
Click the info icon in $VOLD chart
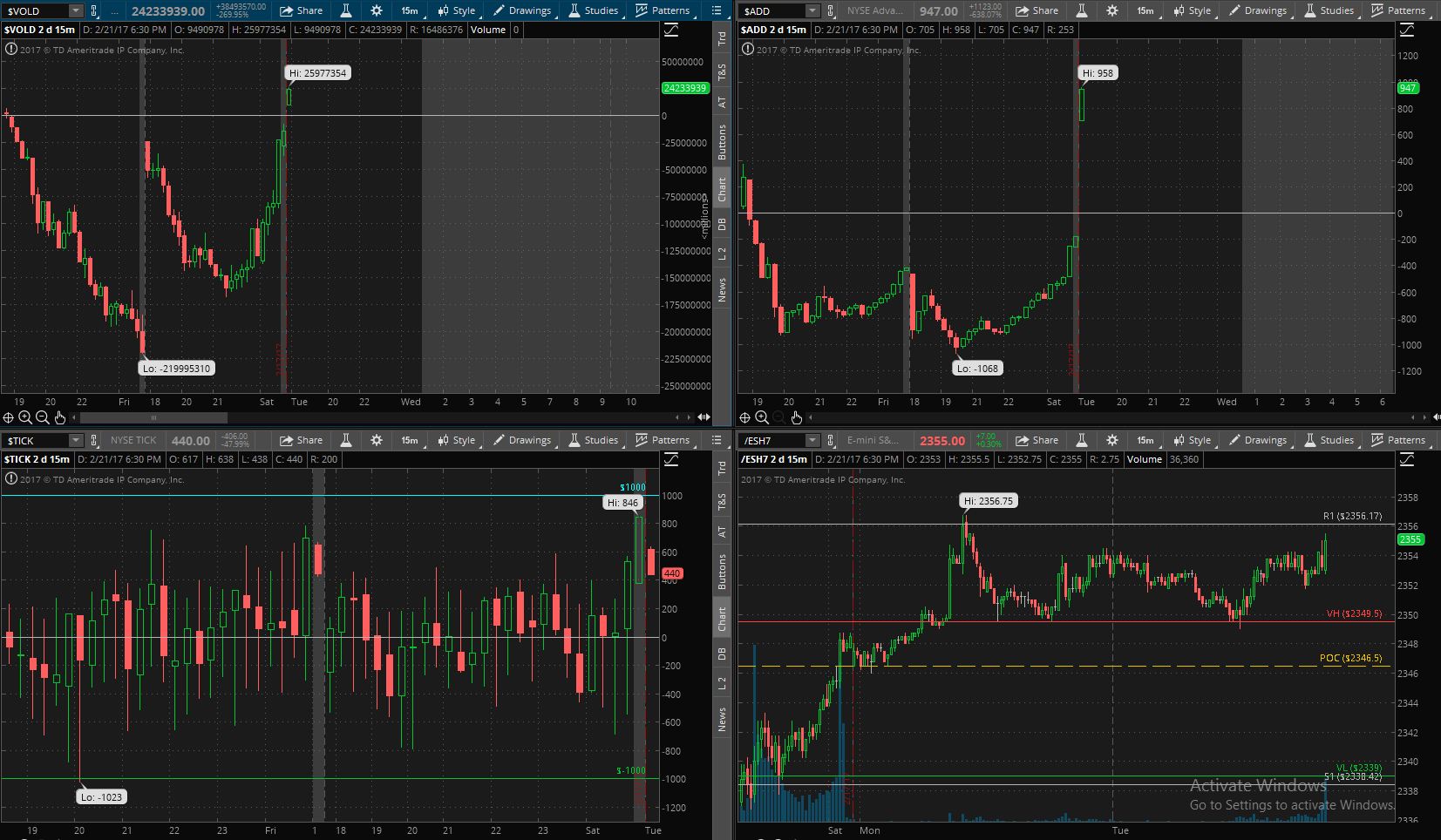[x=11, y=49]
